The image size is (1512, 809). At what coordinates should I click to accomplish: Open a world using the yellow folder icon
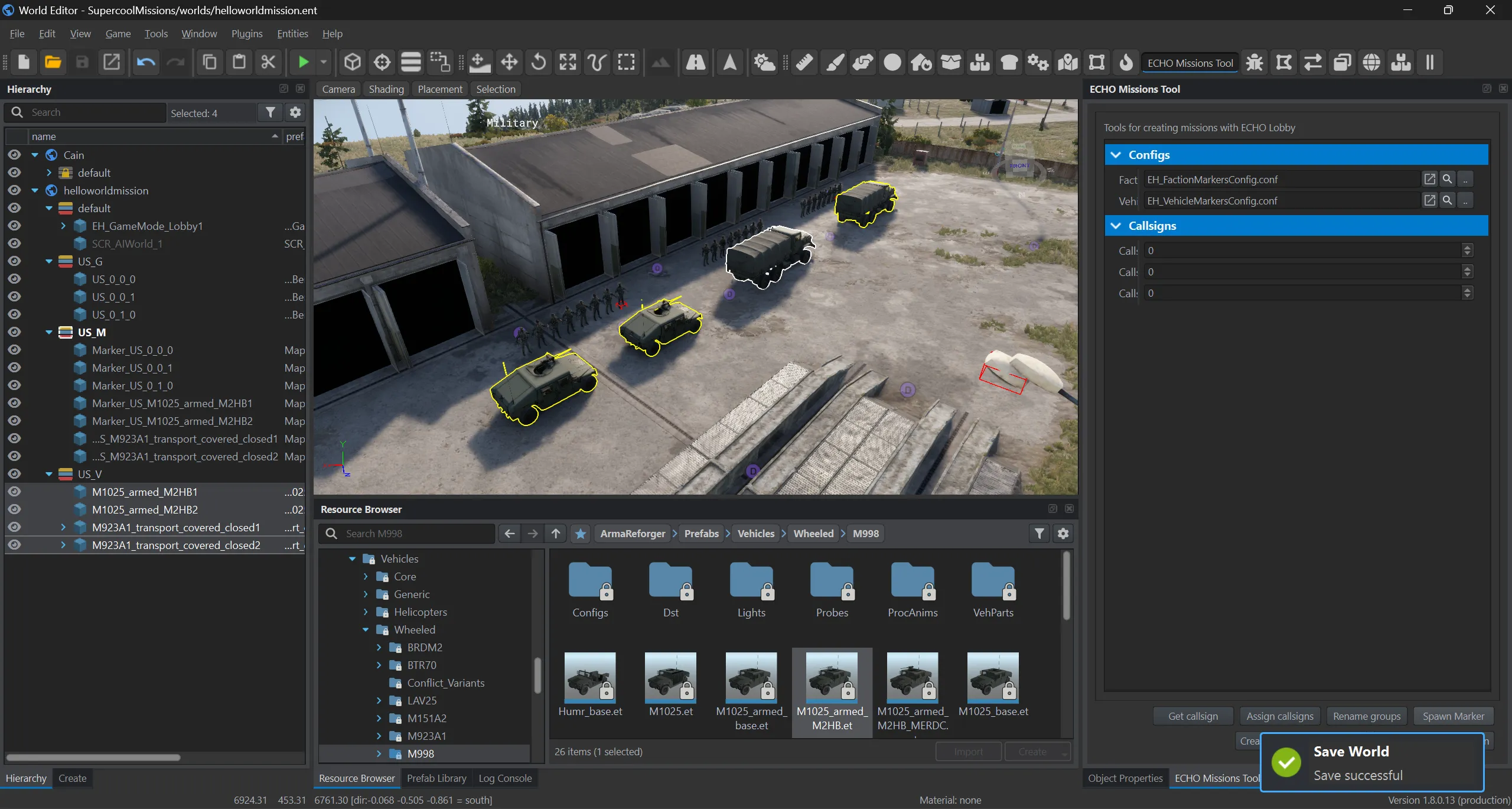pyautogui.click(x=53, y=62)
